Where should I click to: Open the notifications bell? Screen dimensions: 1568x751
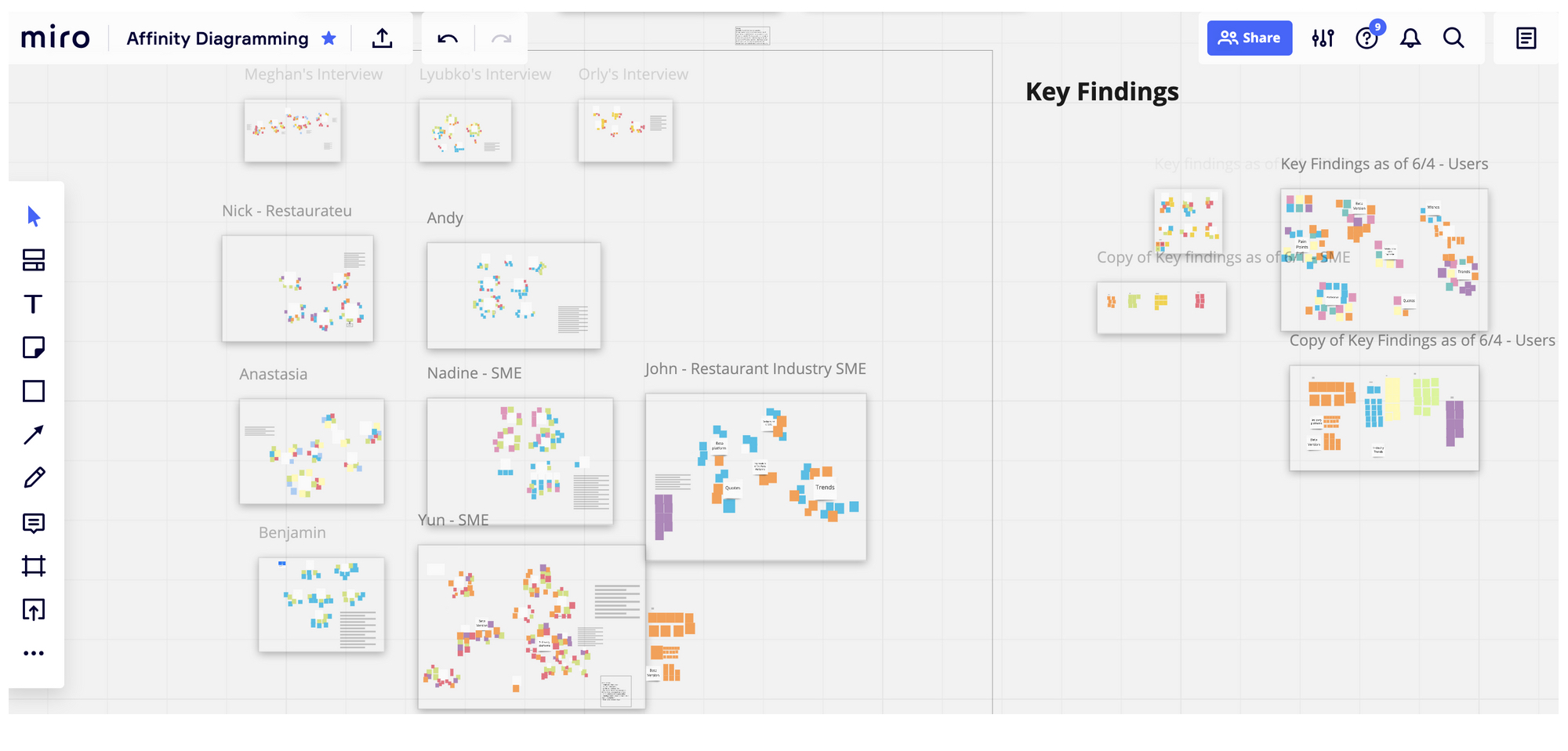pyautogui.click(x=1410, y=38)
